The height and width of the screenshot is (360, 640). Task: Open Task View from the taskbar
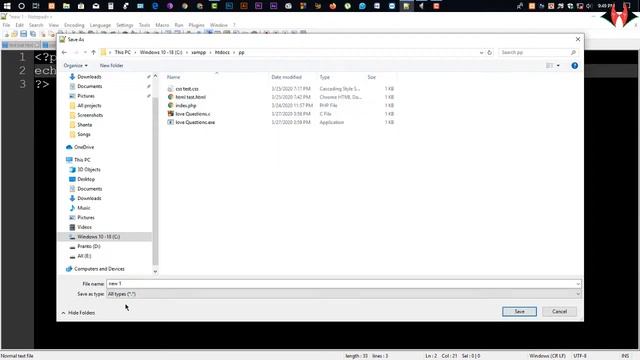click(36, 6)
